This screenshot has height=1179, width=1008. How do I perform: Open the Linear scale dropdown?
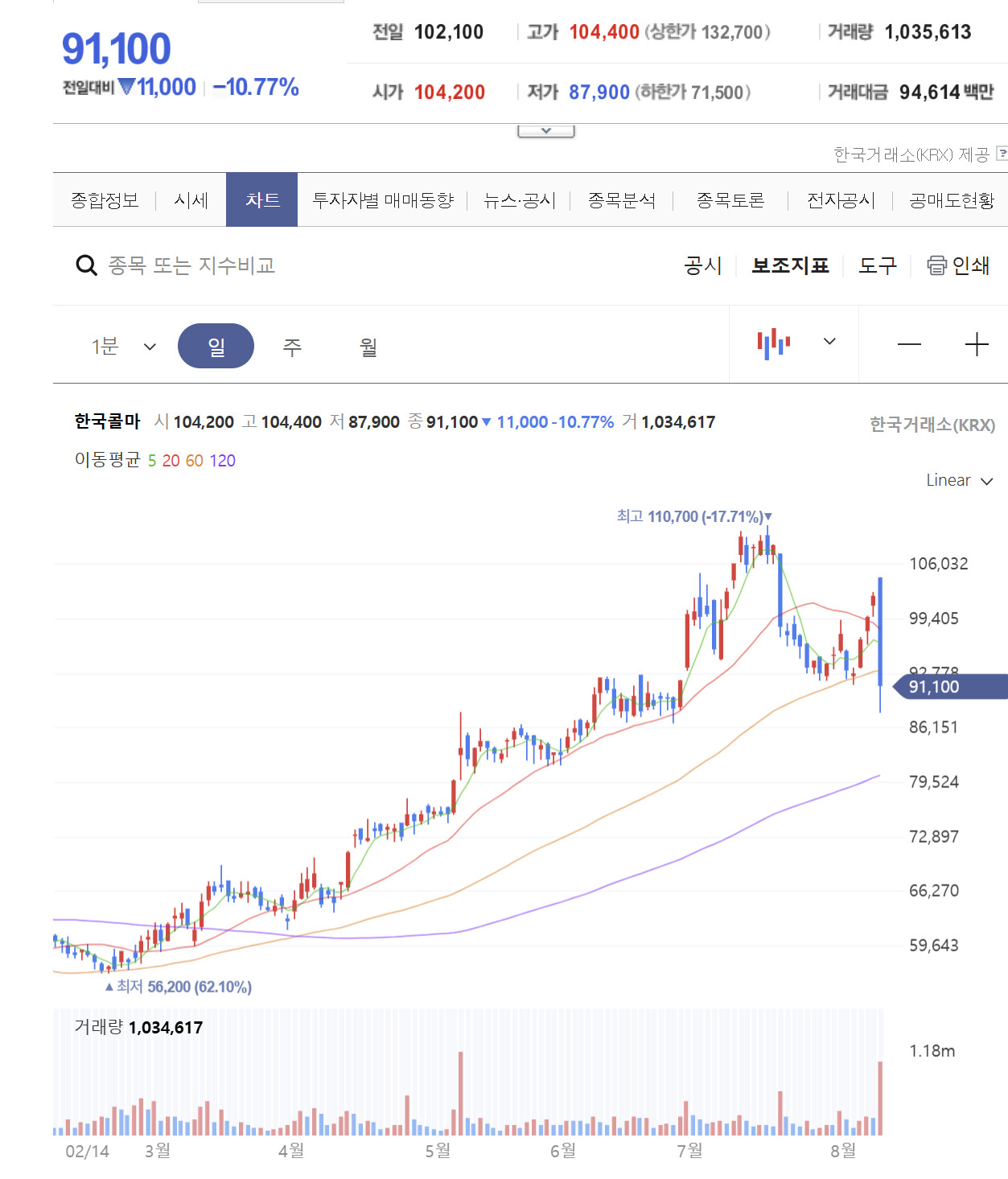click(x=959, y=480)
